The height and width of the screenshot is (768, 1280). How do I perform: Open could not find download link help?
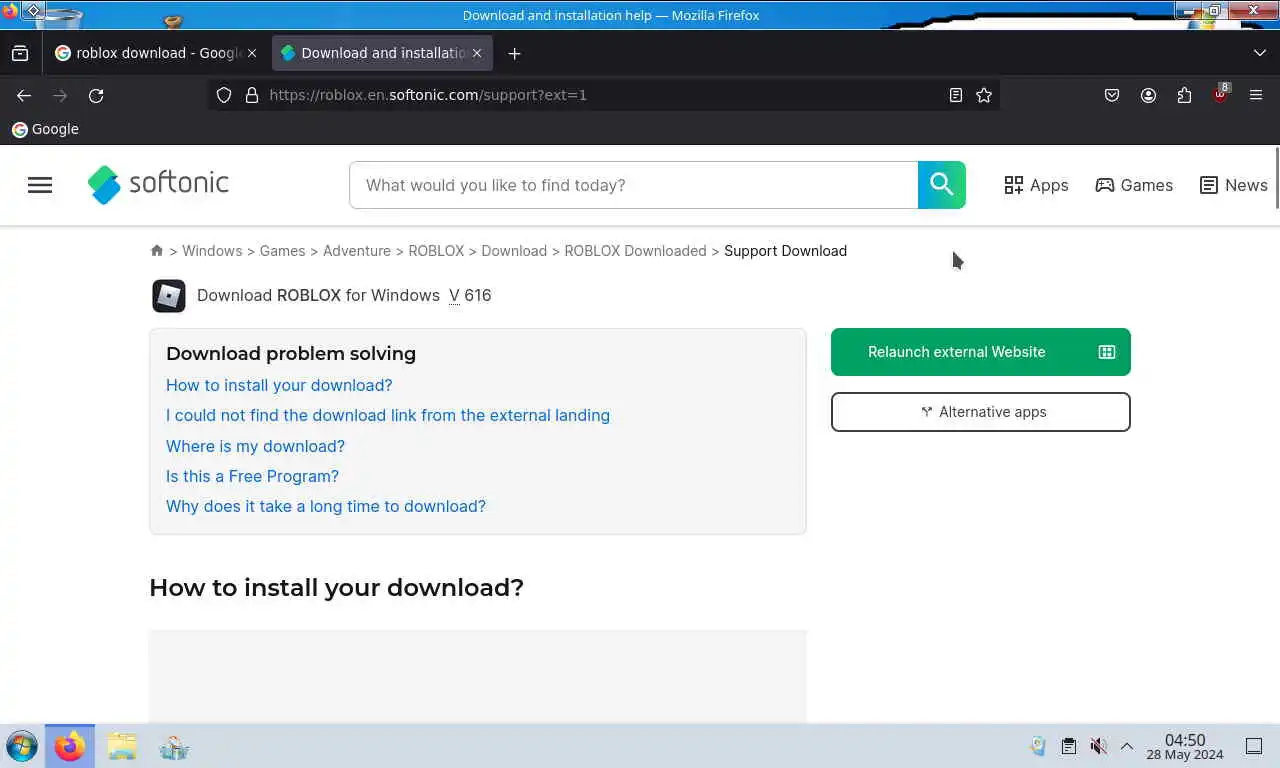point(388,415)
